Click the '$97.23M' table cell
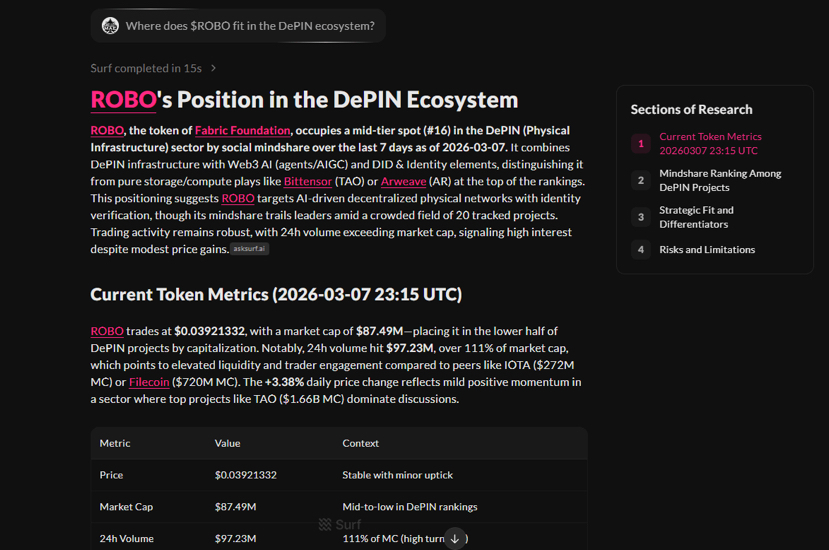This screenshot has height=550, width=829. coord(235,538)
